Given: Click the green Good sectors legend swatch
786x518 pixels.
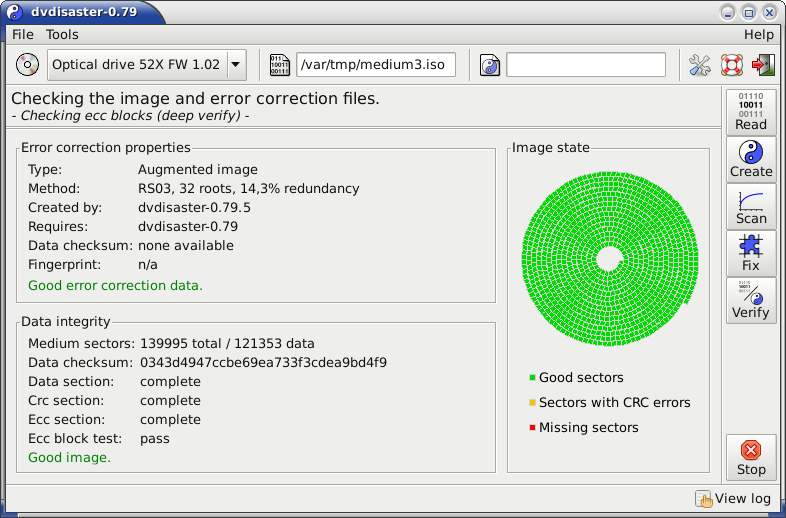Looking at the screenshot, I should click(x=532, y=378).
